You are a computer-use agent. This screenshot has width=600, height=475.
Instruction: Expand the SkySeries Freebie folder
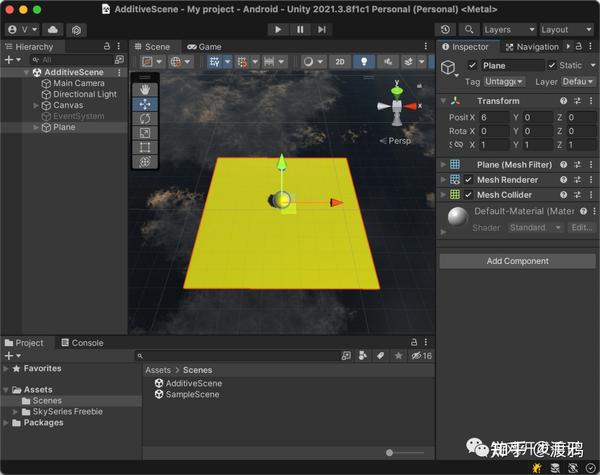(15, 411)
